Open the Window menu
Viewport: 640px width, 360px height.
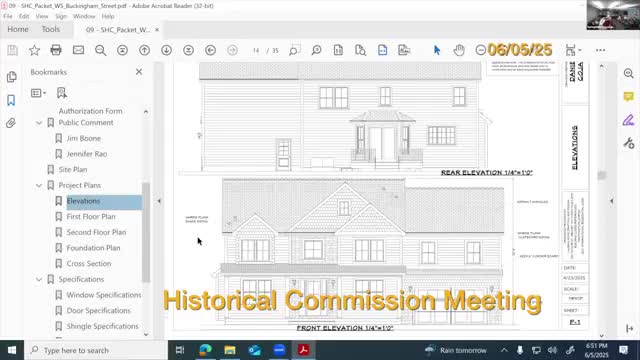(x=84, y=16)
